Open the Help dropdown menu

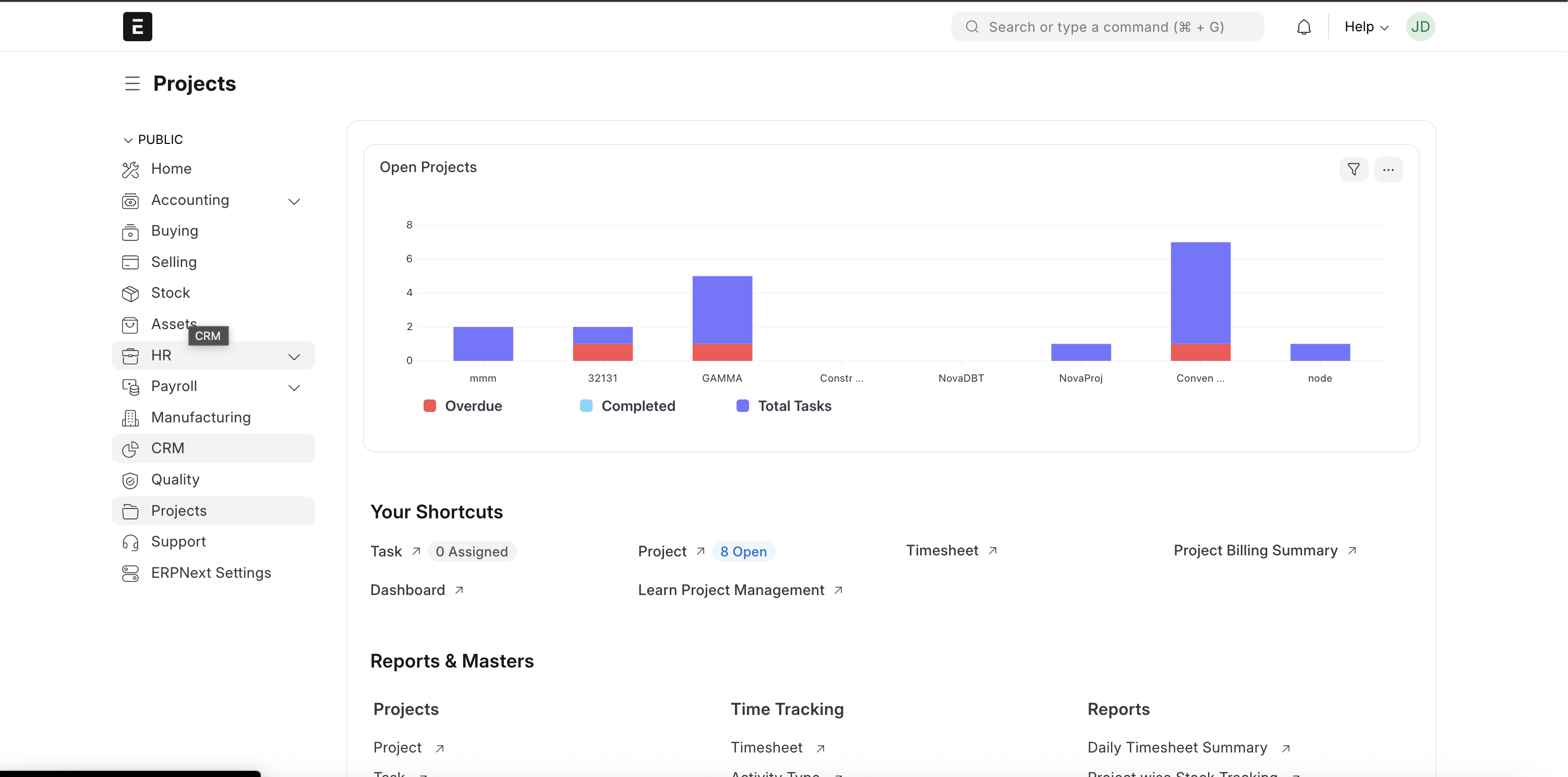[x=1365, y=26]
